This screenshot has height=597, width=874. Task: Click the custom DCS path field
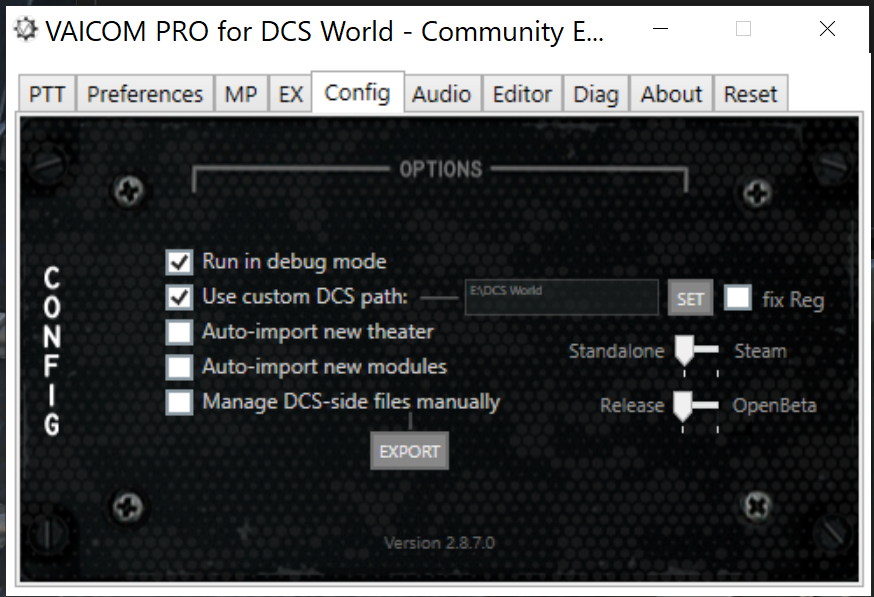[562, 297]
